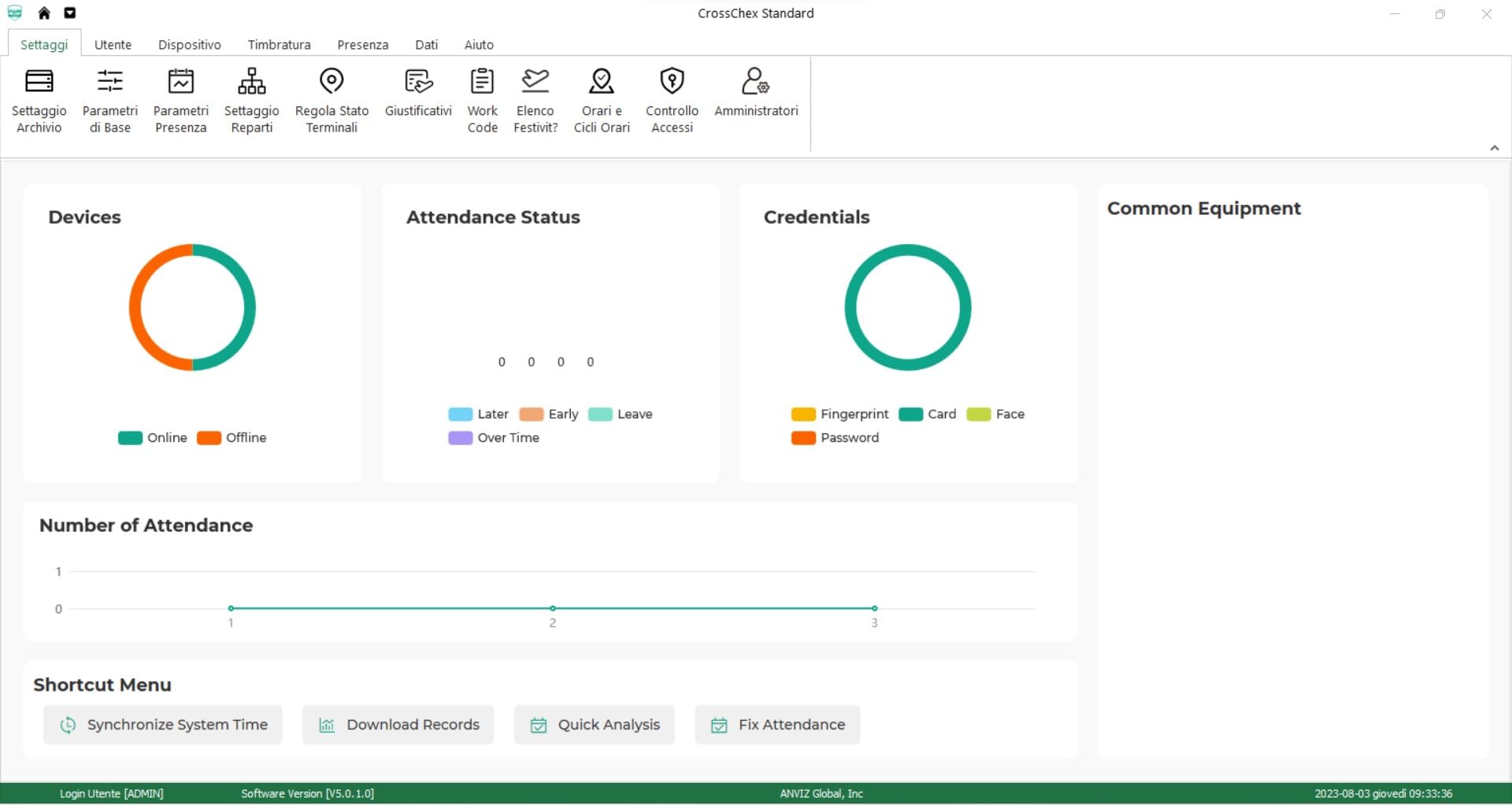Click the date and time in status bar
Screen dimensions: 1512x805
(1384, 793)
